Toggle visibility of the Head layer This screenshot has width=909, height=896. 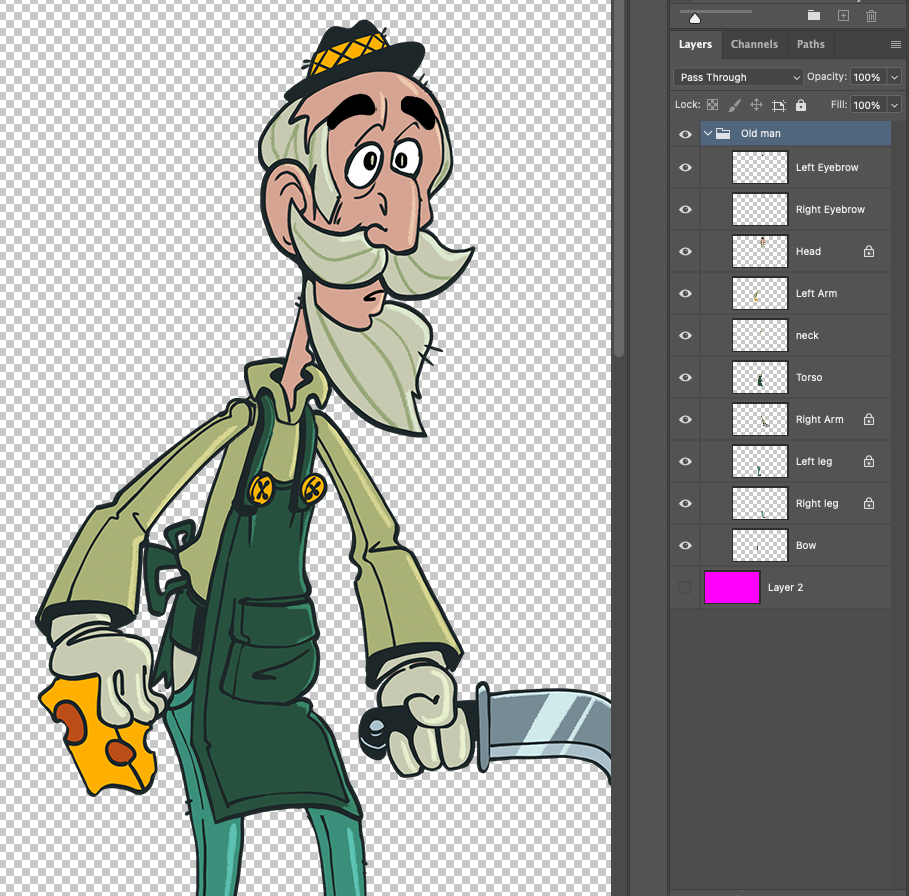pyautogui.click(x=685, y=252)
